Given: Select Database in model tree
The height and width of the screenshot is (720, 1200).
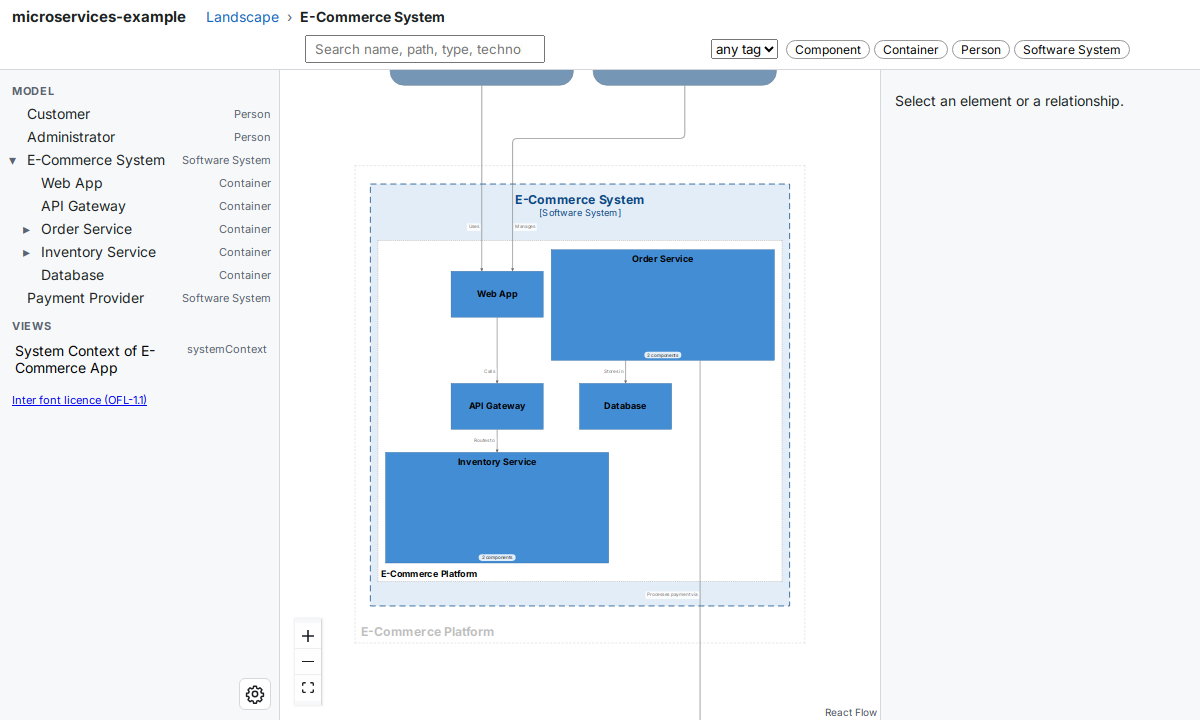Looking at the screenshot, I should coord(140,275).
